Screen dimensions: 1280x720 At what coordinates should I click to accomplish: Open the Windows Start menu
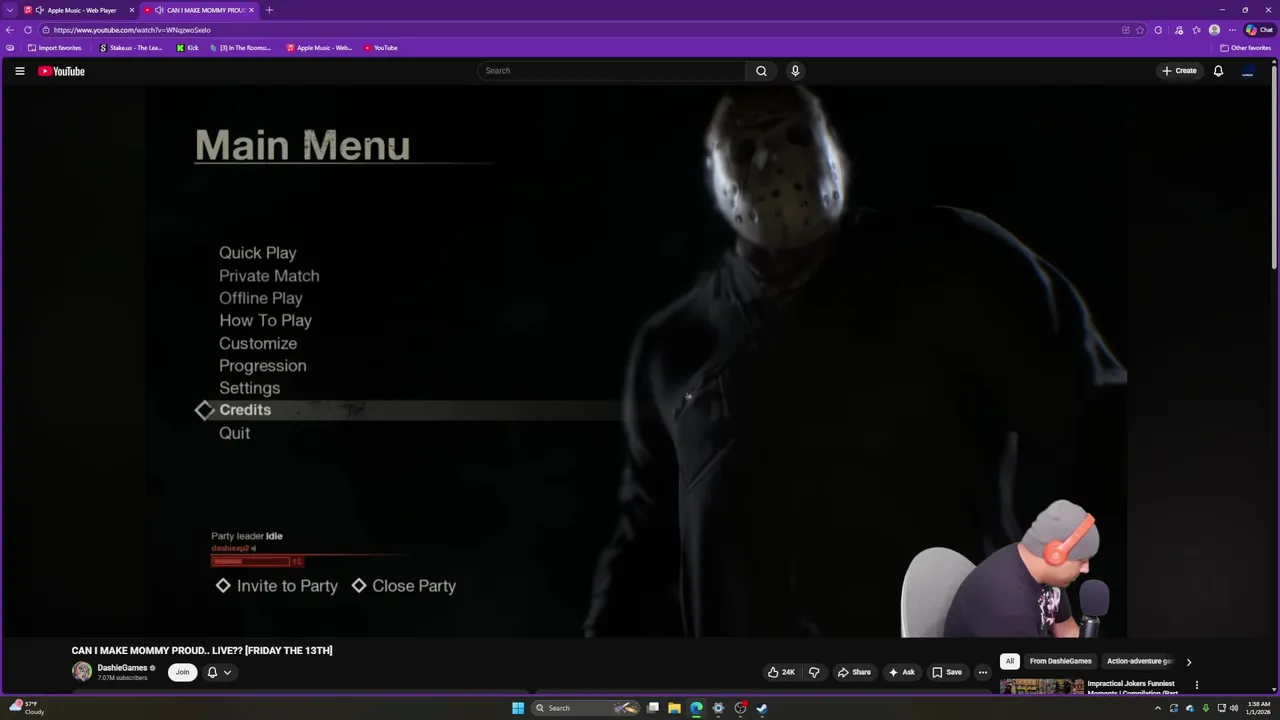point(518,708)
